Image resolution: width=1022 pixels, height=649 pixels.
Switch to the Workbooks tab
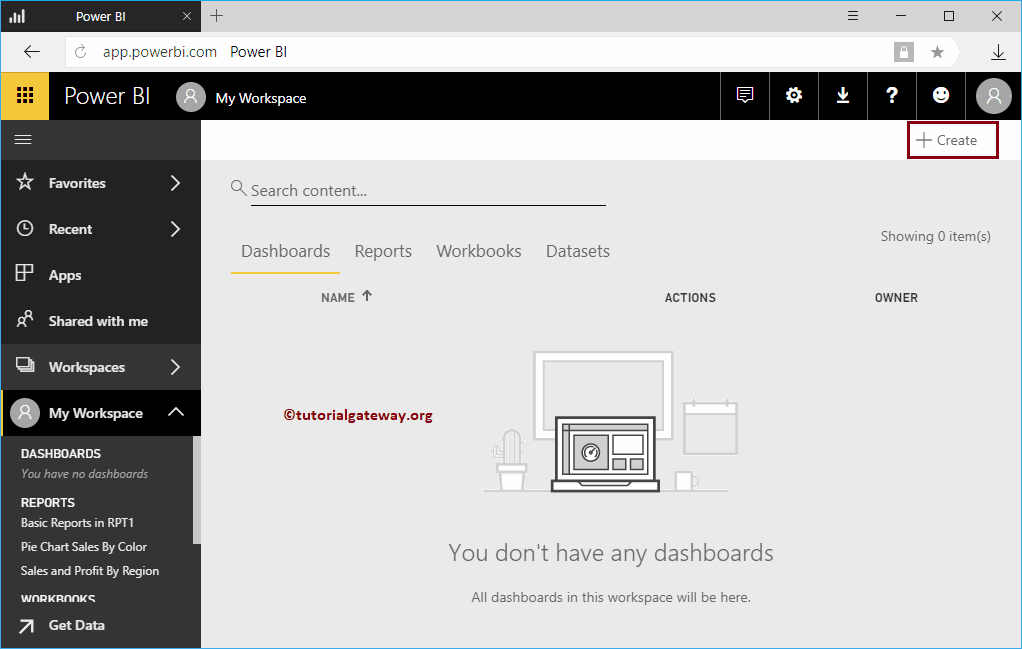(x=479, y=252)
